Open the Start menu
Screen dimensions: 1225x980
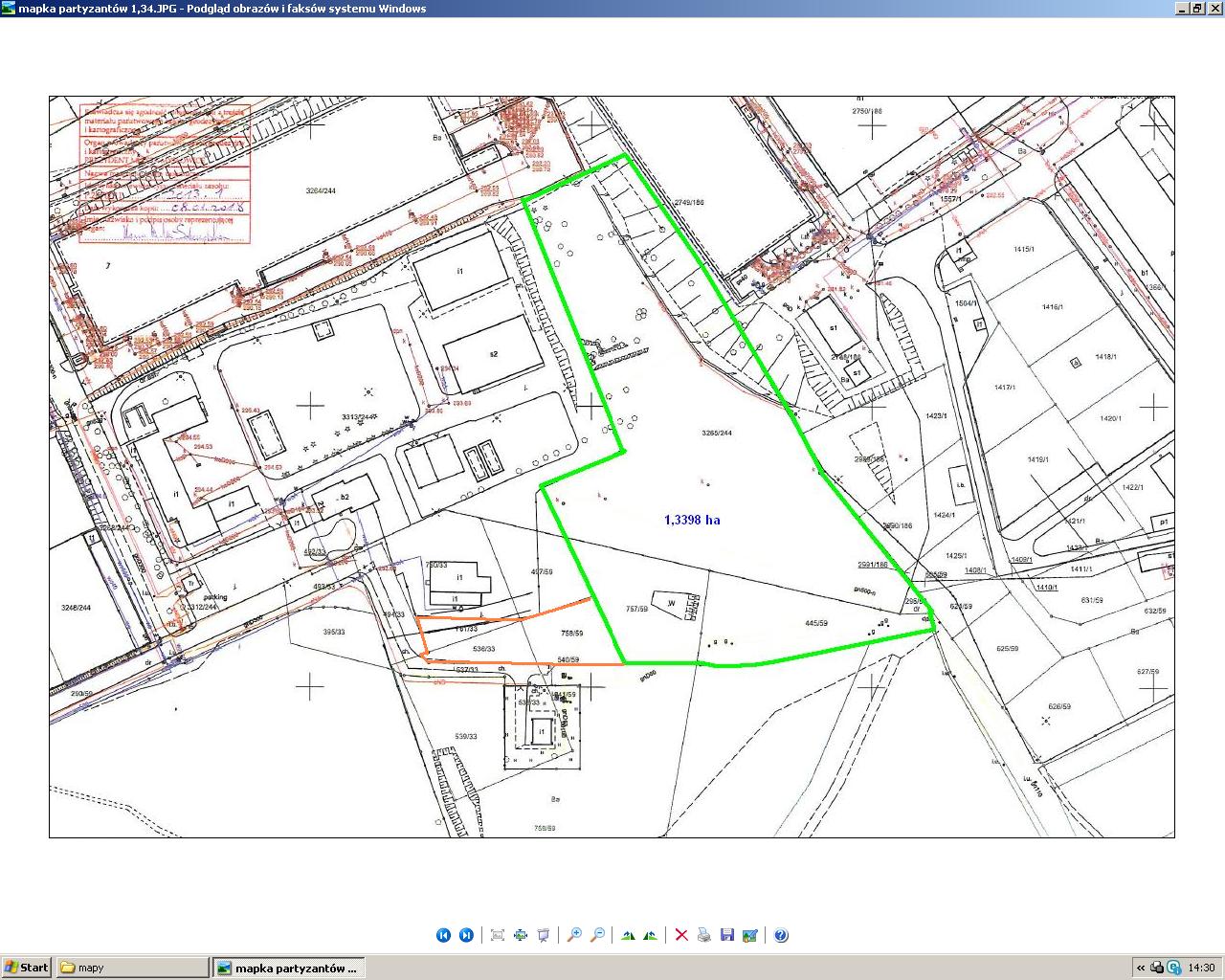pos(26,968)
